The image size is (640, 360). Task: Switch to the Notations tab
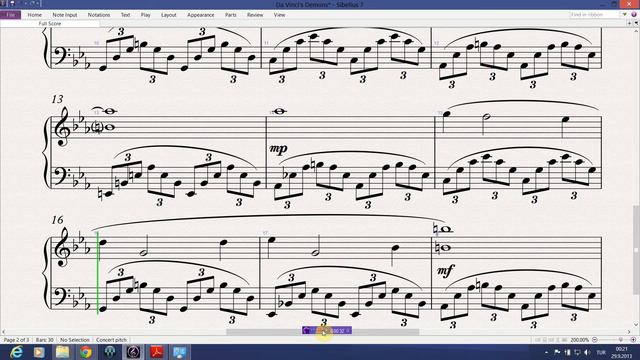(x=99, y=15)
